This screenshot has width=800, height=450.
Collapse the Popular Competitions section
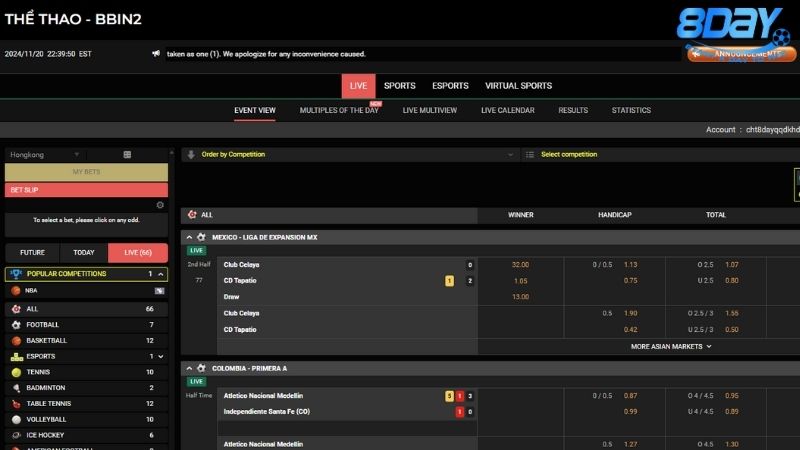point(161,274)
